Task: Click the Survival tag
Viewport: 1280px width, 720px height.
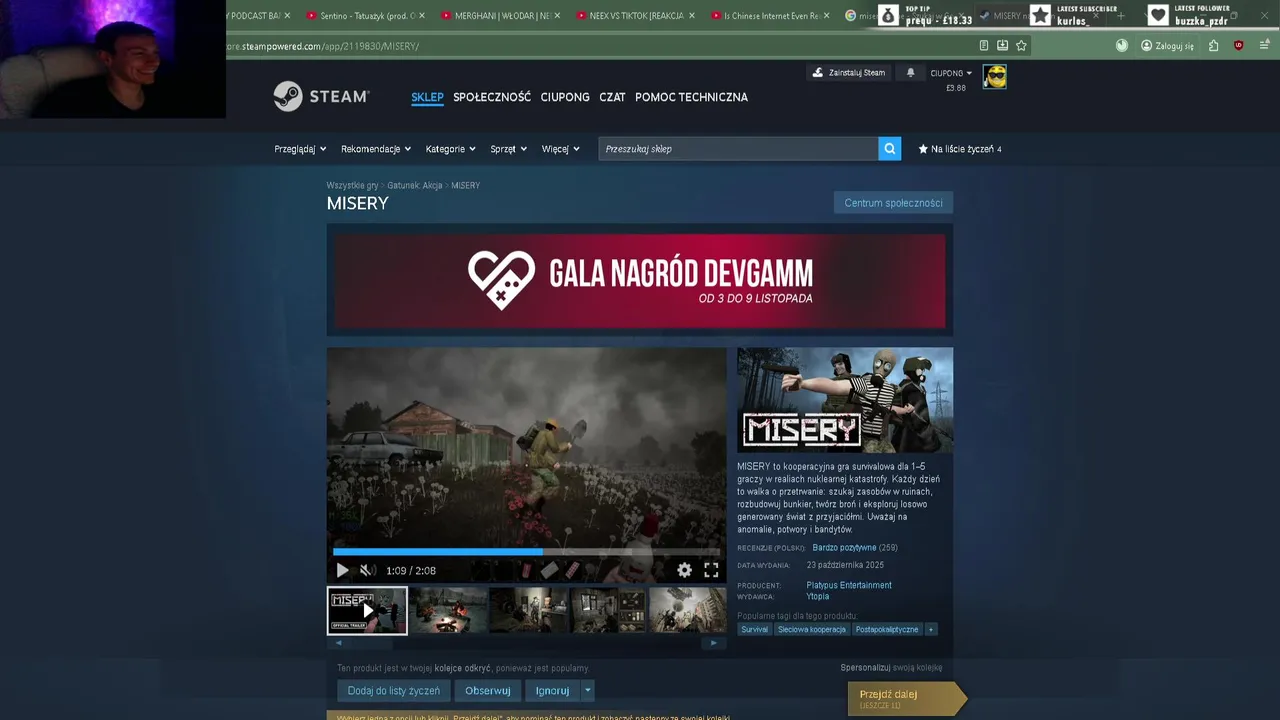Action: [x=755, y=629]
